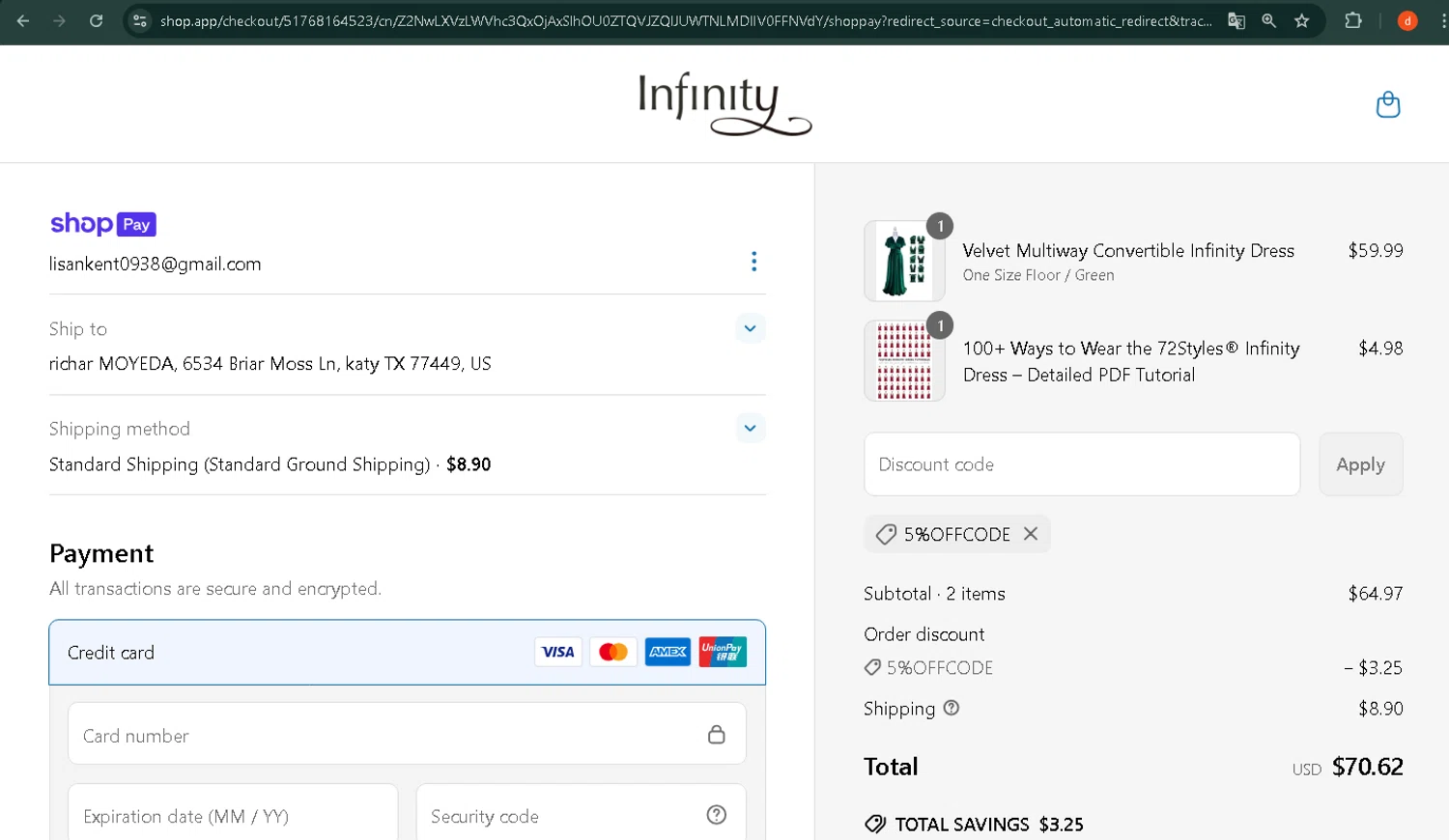
Task: Open account options three-dot menu
Action: (753, 262)
